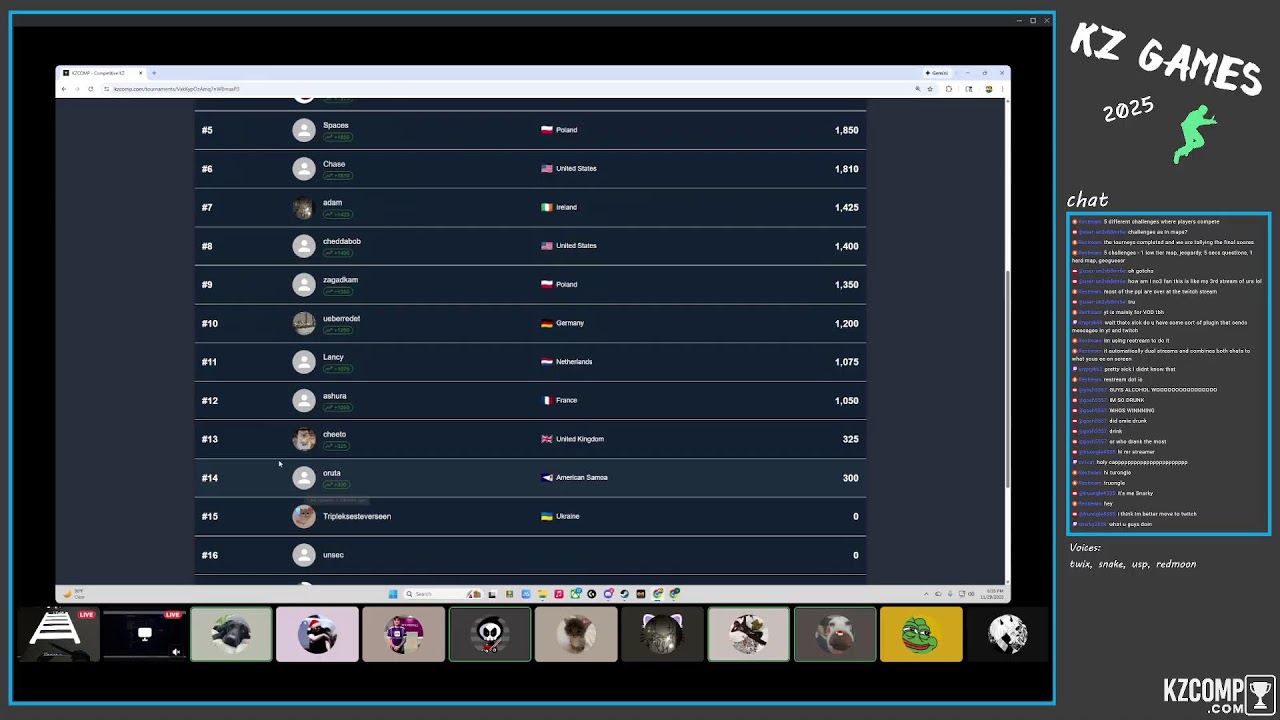Select the skull avatar voice participant
This screenshot has width=1280, height=720.
490,634
